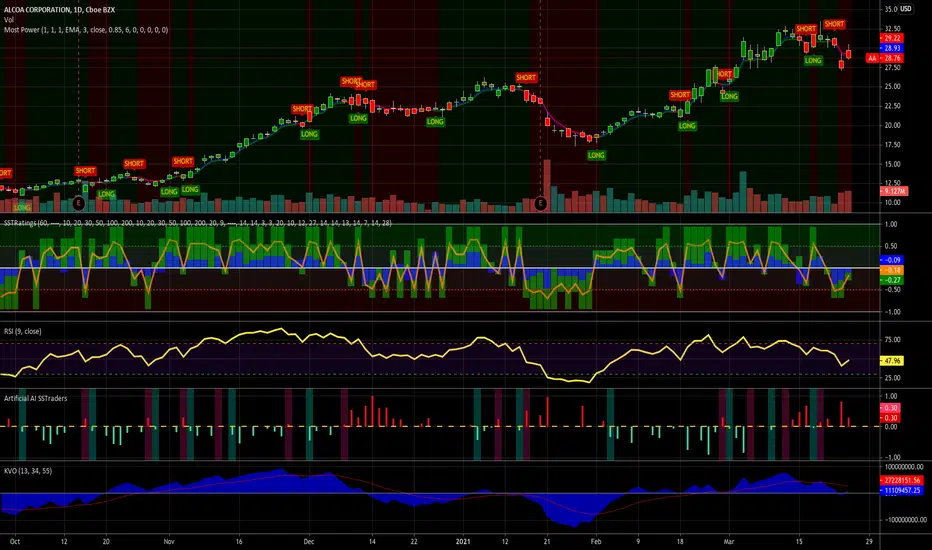Click the blue -0.09 SSTRatings value tag
The width and height of the screenshot is (932, 550).
pyautogui.click(x=892, y=260)
